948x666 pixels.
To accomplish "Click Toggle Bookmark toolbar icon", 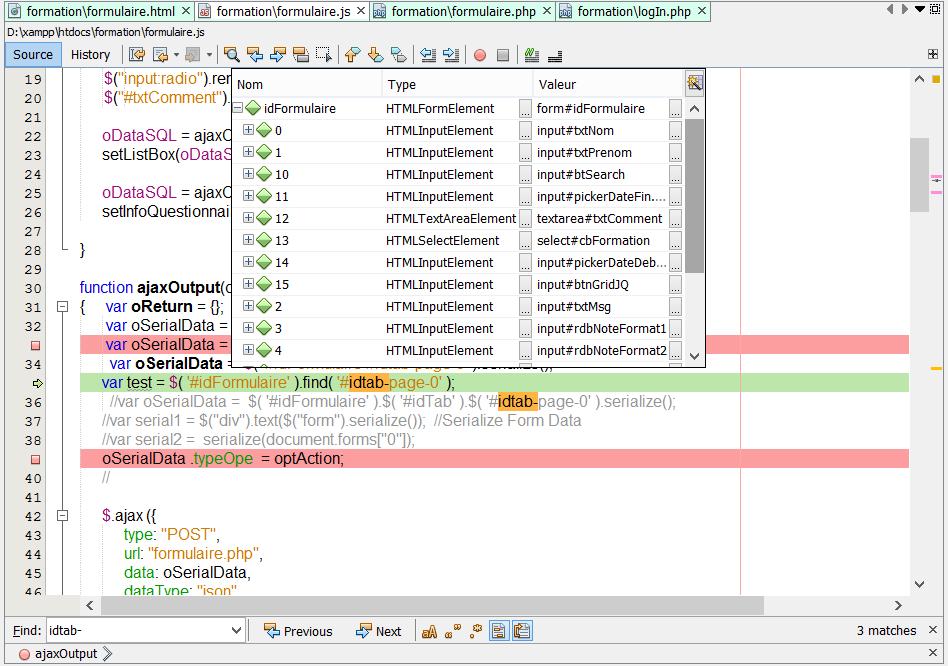I will (x=398, y=55).
